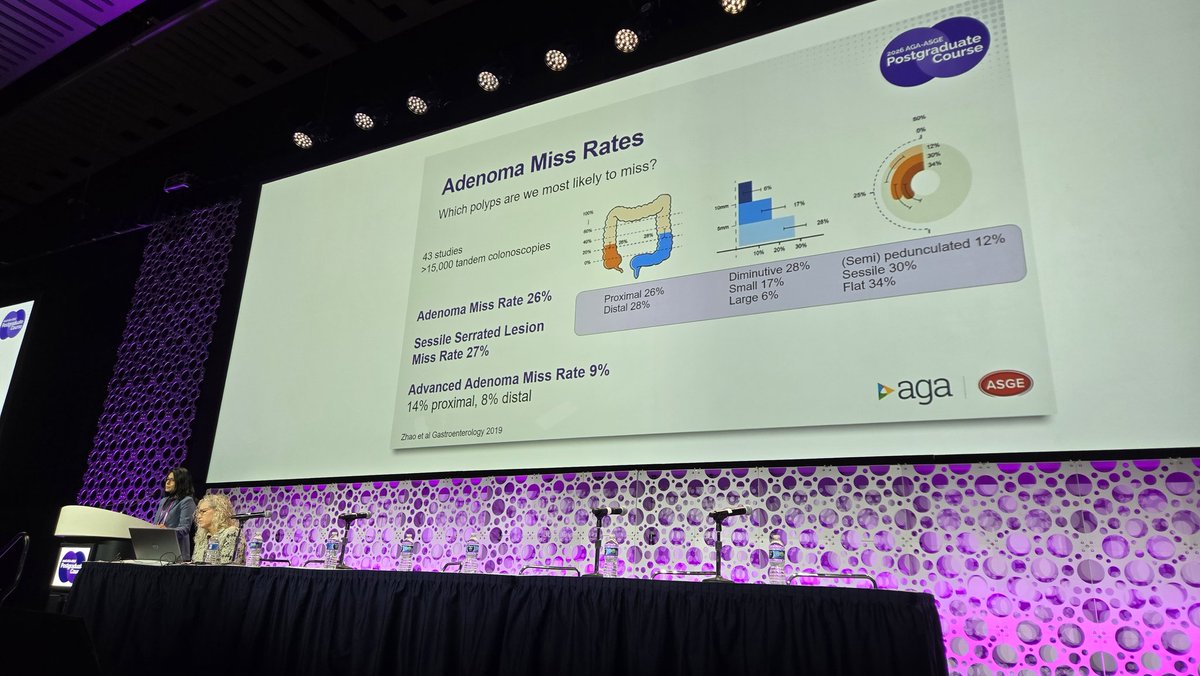Click the 'Large 6%' label

coord(755,298)
